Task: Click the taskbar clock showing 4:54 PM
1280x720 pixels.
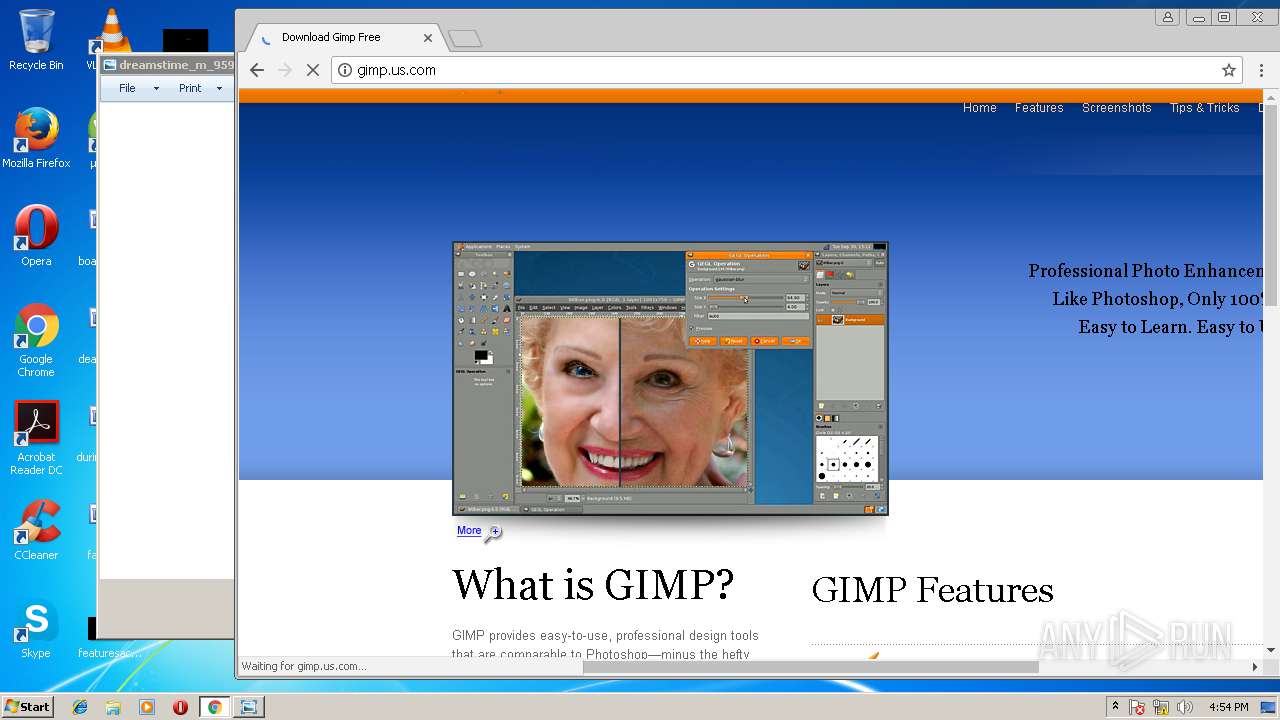Action: click(1228, 707)
